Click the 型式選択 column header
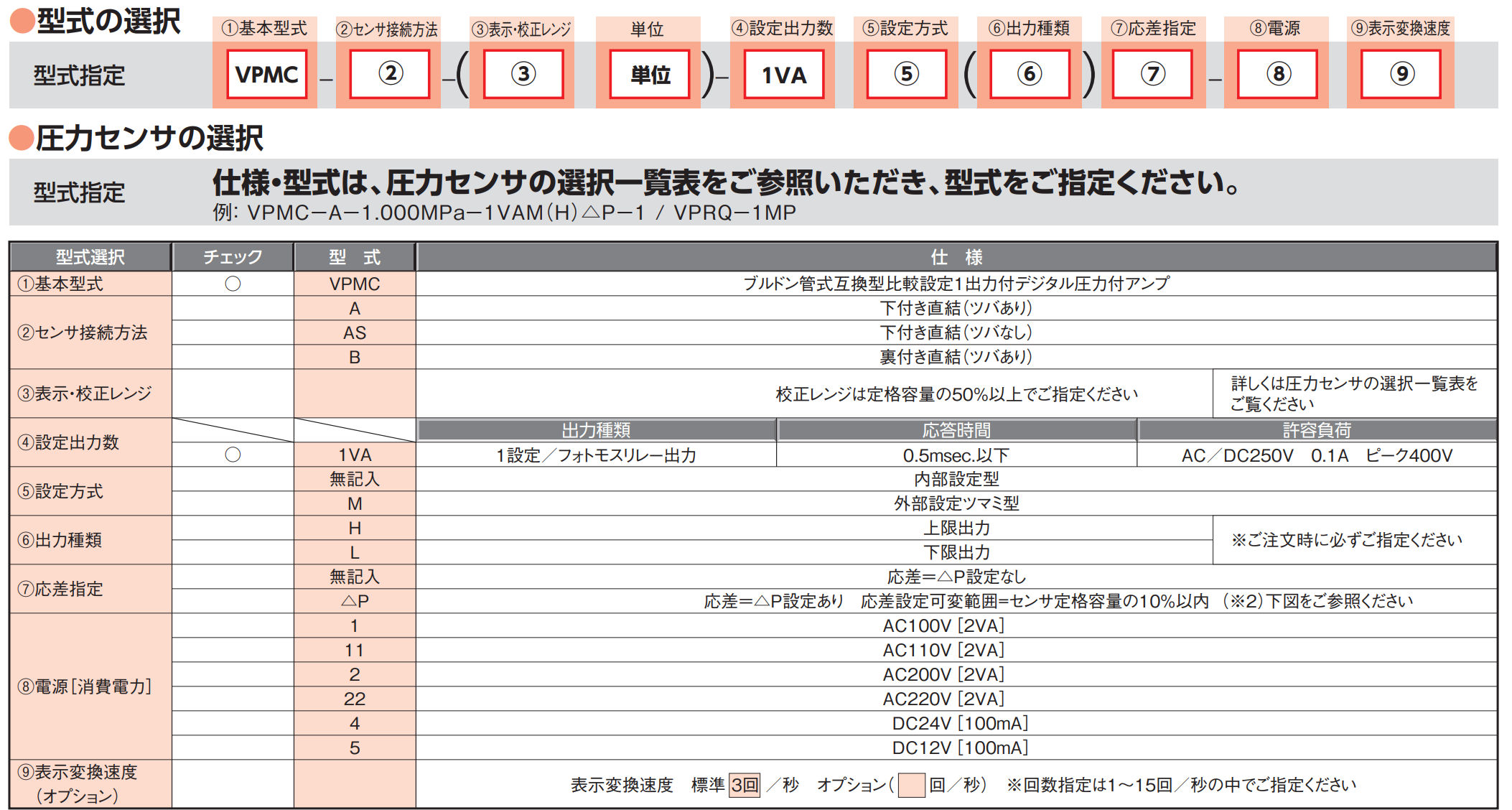This screenshot has width=1512, height=810. click(90, 257)
